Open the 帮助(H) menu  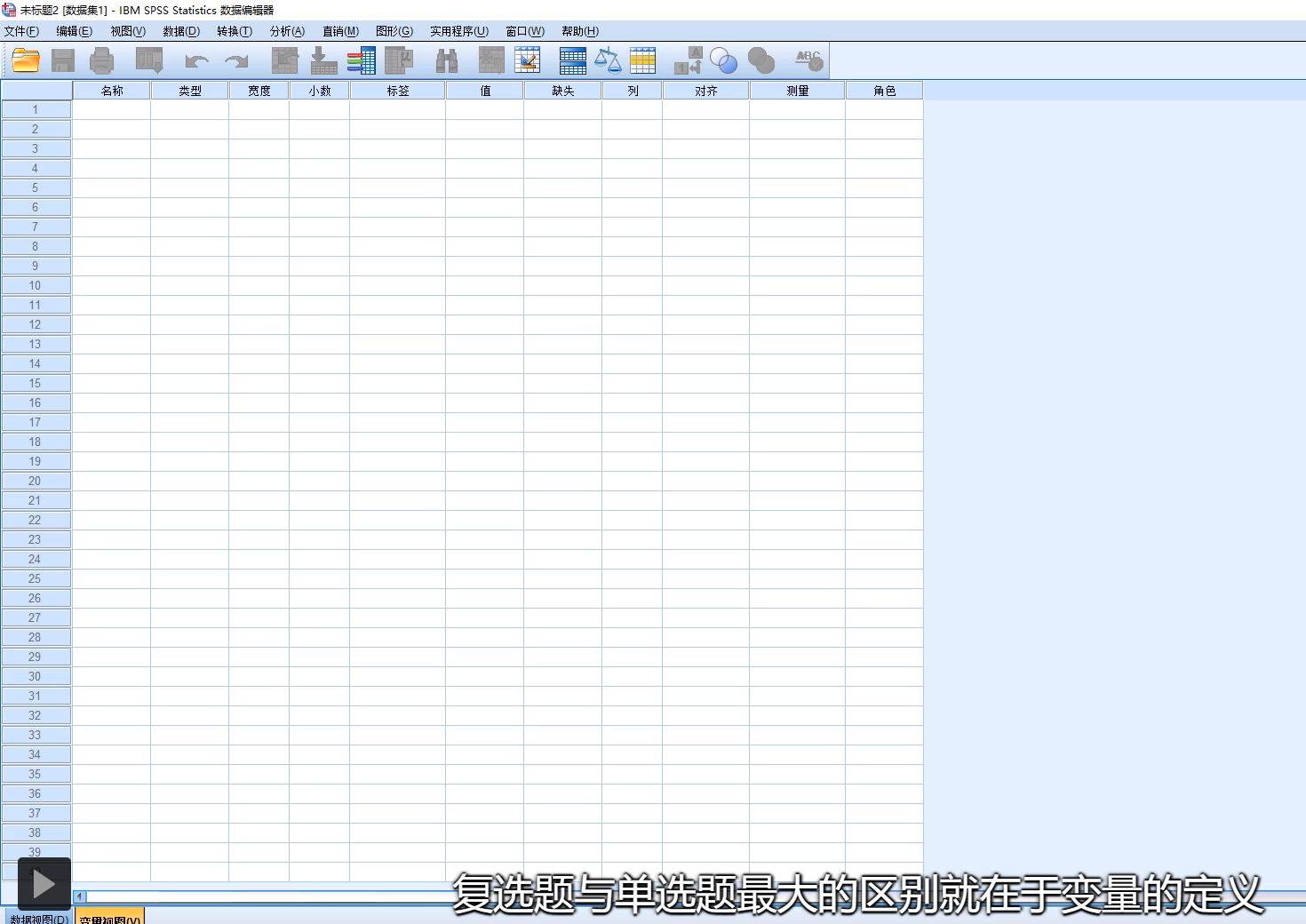(580, 31)
